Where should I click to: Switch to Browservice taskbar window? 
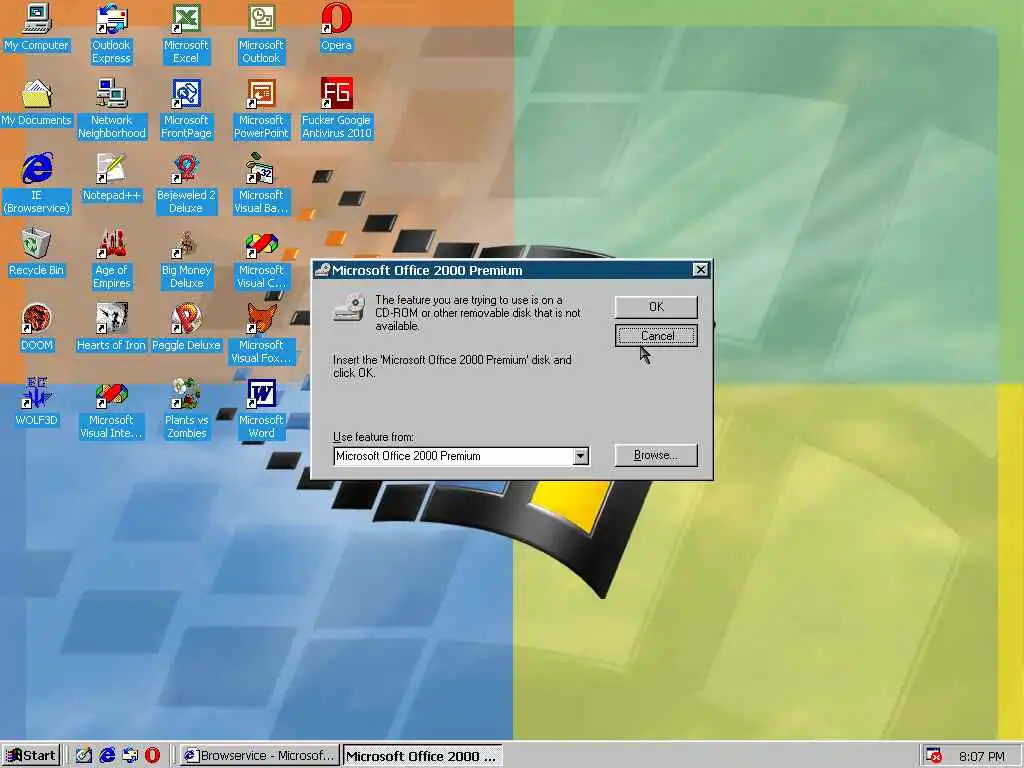[x=260, y=756]
